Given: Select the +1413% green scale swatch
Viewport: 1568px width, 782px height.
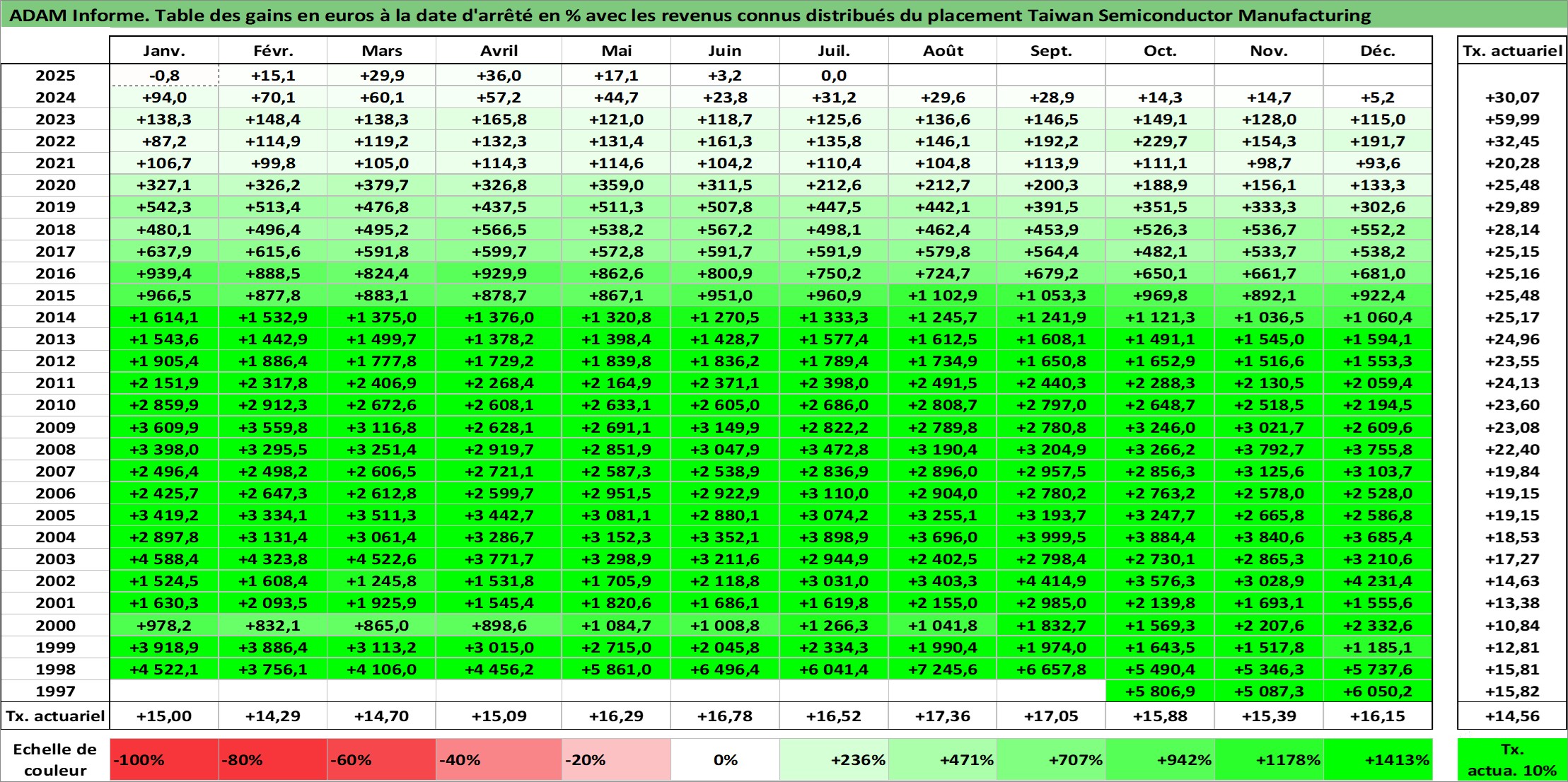Looking at the screenshot, I should pyautogui.click(x=1378, y=760).
